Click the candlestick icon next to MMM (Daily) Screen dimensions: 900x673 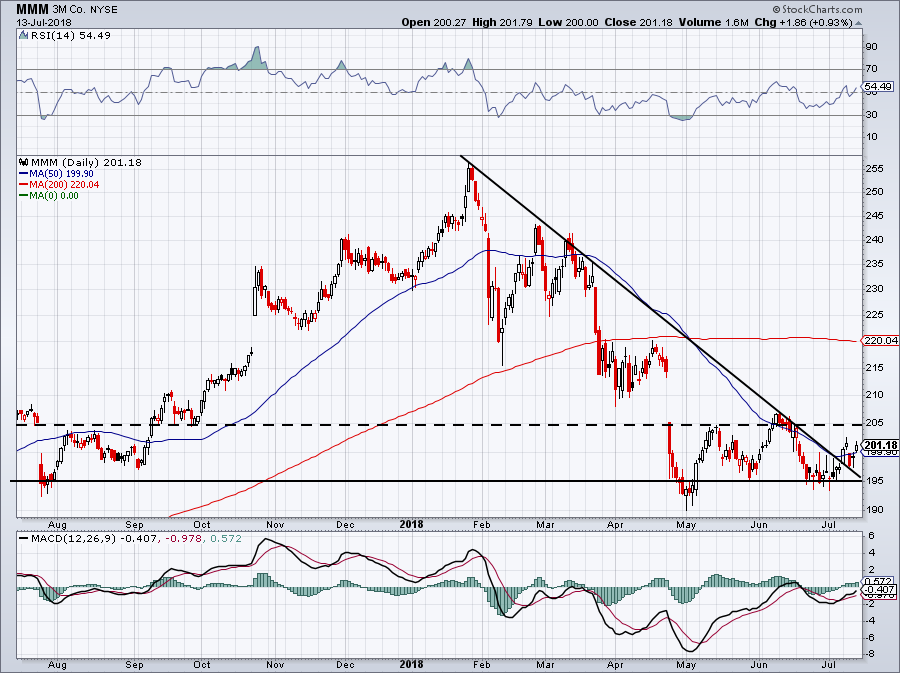(x=24, y=162)
